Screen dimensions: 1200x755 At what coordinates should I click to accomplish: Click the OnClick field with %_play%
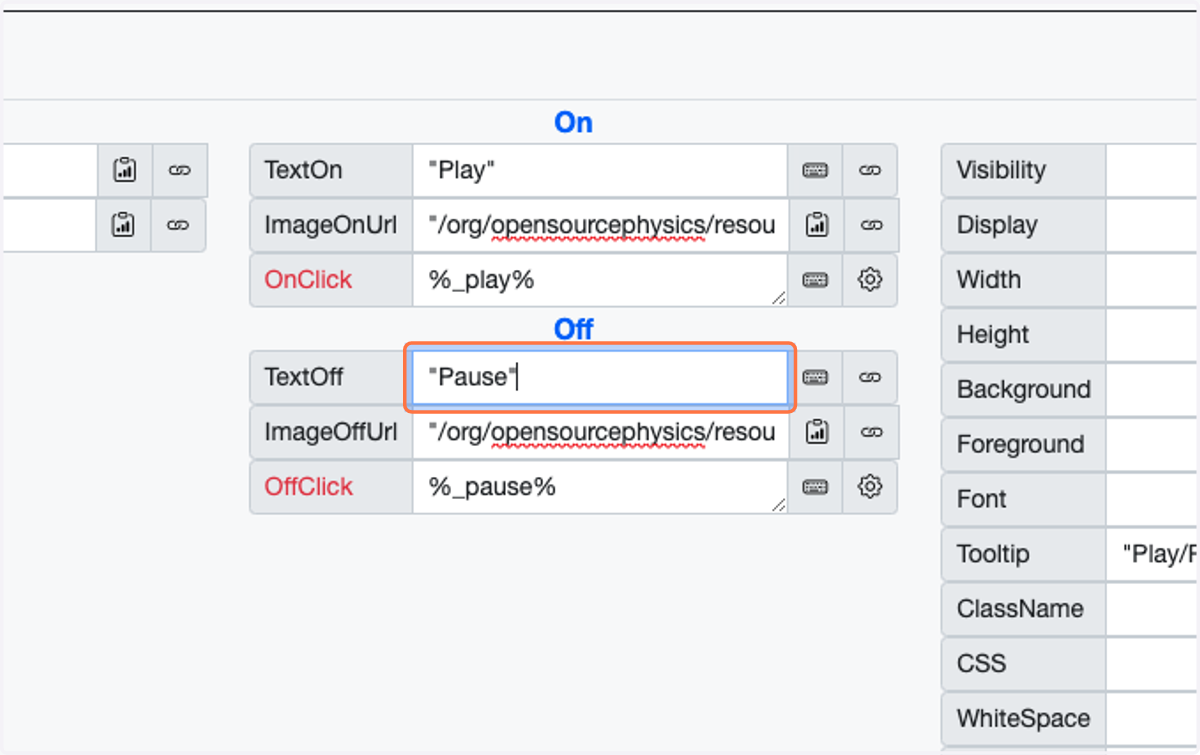[600, 280]
